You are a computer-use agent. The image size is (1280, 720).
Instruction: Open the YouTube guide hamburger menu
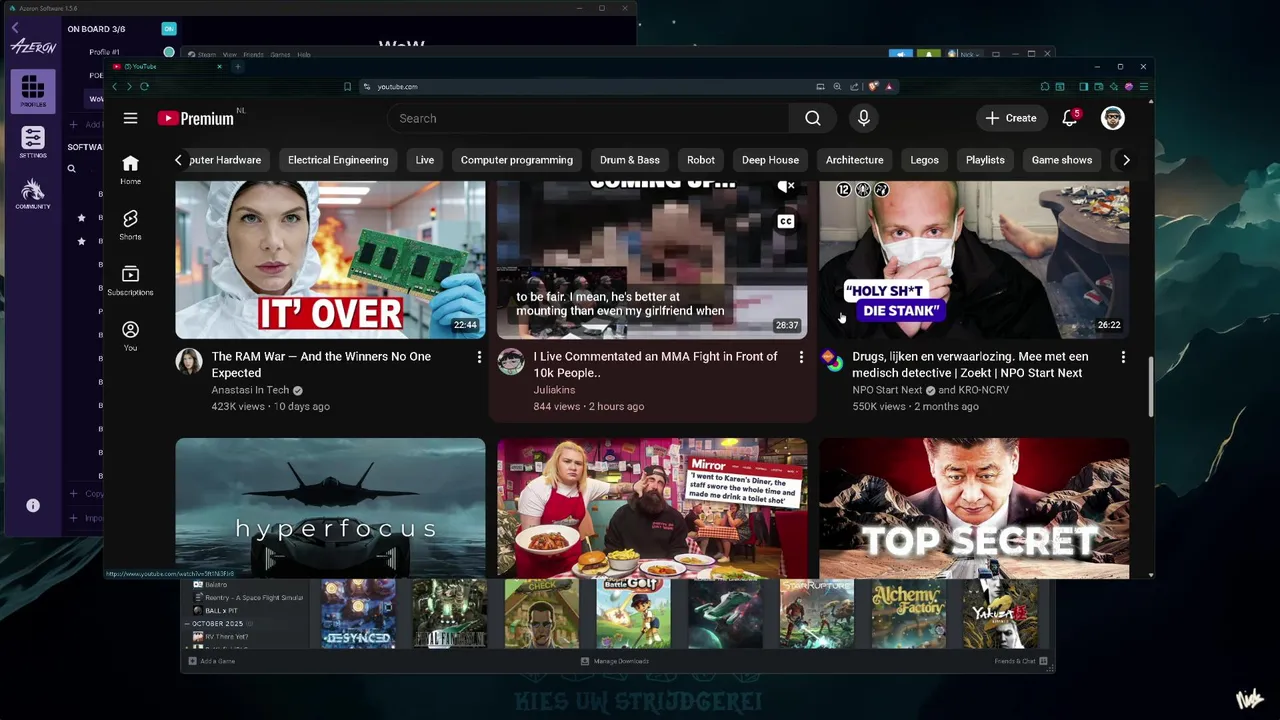[x=130, y=118]
